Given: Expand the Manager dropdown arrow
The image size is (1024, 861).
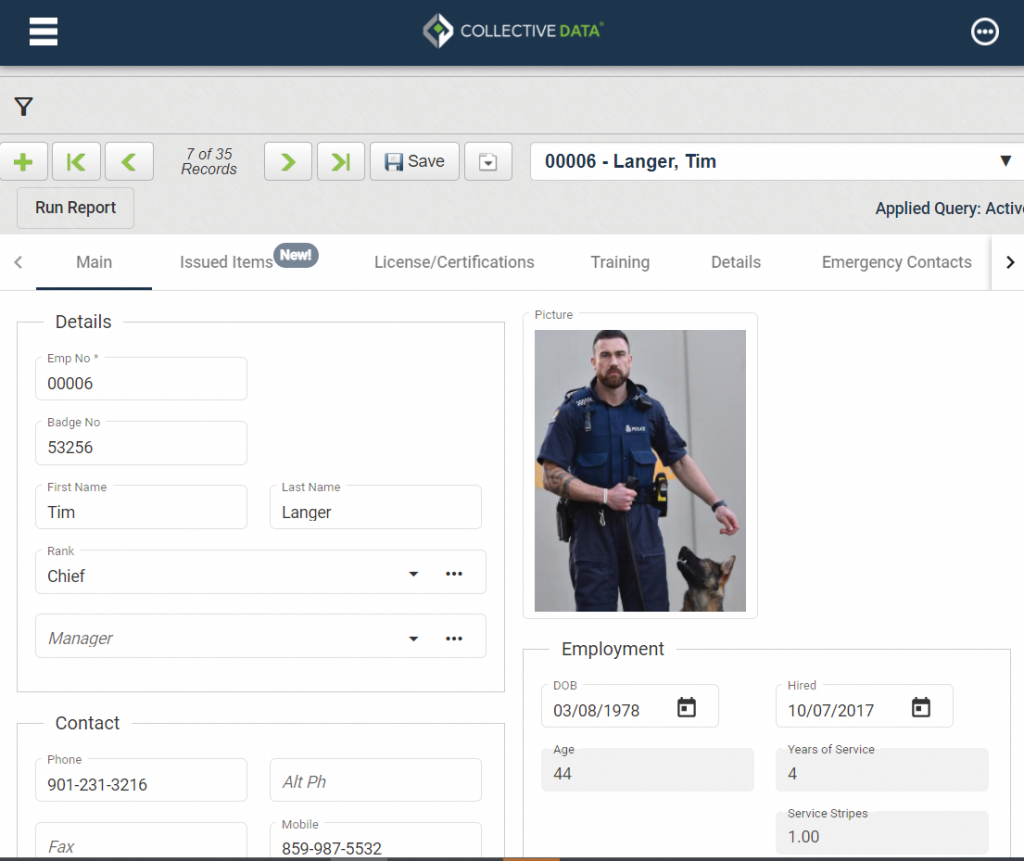Looking at the screenshot, I should [414, 639].
